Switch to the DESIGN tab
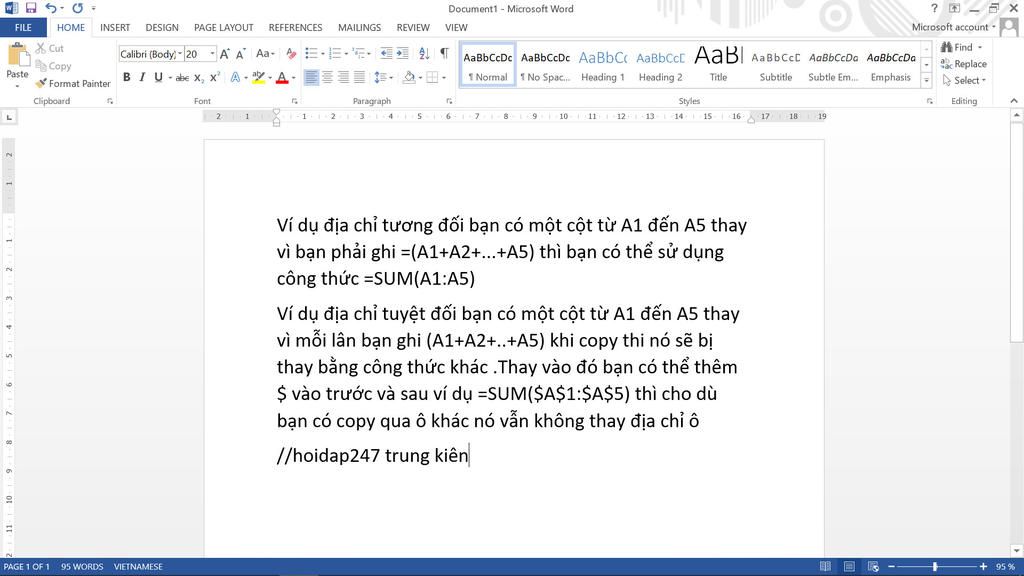Viewport: 1024px width, 576px height. (162, 27)
